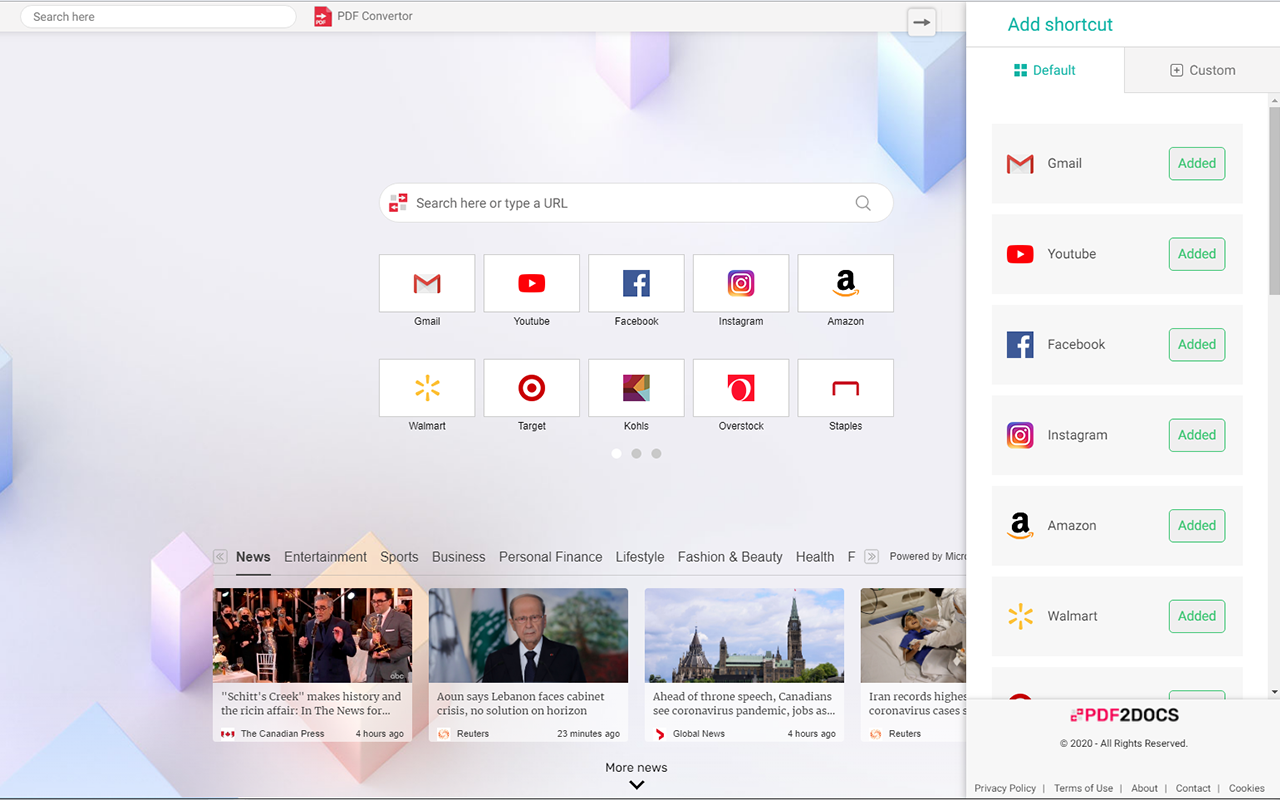Open the Facebook shortcut icon

pos(636,283)
